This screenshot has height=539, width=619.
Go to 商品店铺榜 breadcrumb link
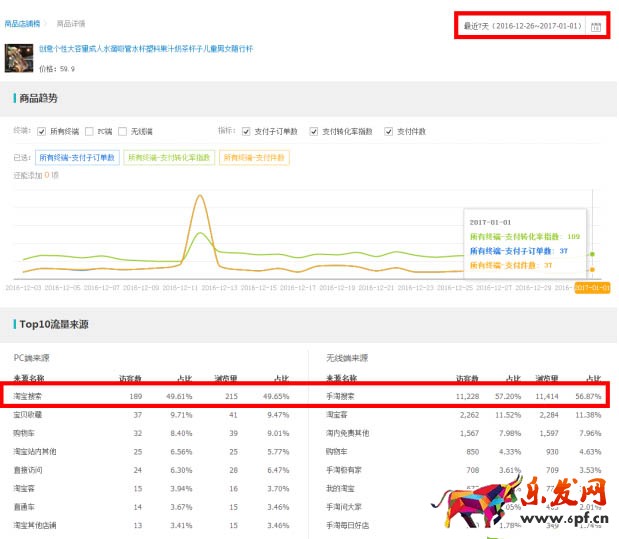24,22
